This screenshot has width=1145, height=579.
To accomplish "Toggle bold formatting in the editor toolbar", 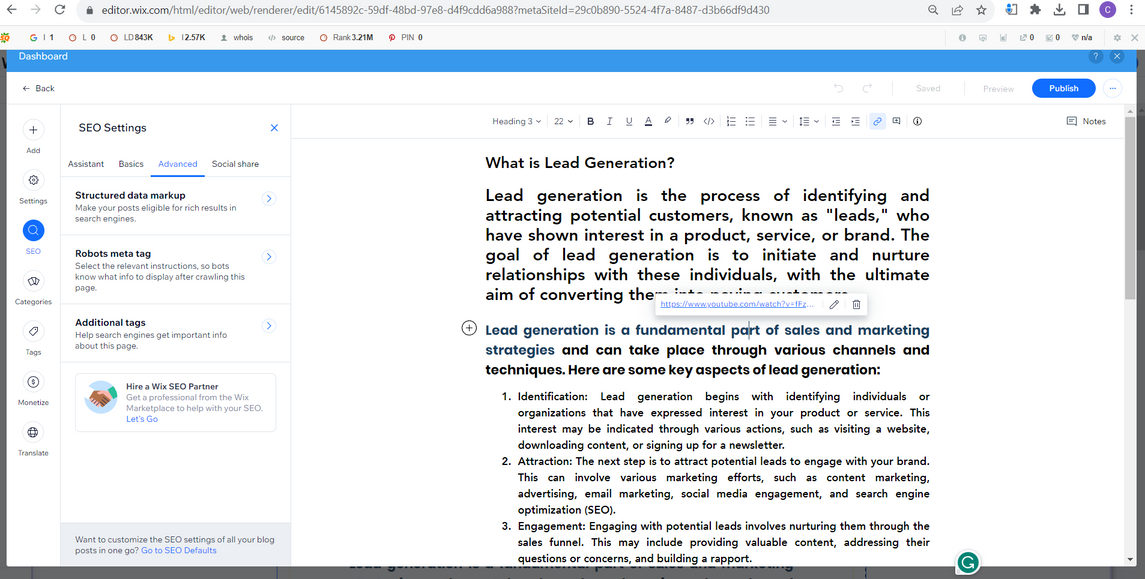I will (590, 121).
